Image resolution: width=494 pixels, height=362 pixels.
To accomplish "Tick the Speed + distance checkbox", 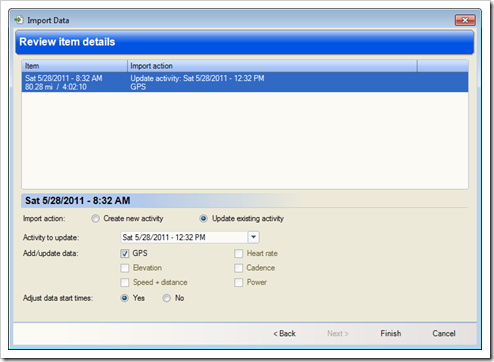I will point(125,283).
